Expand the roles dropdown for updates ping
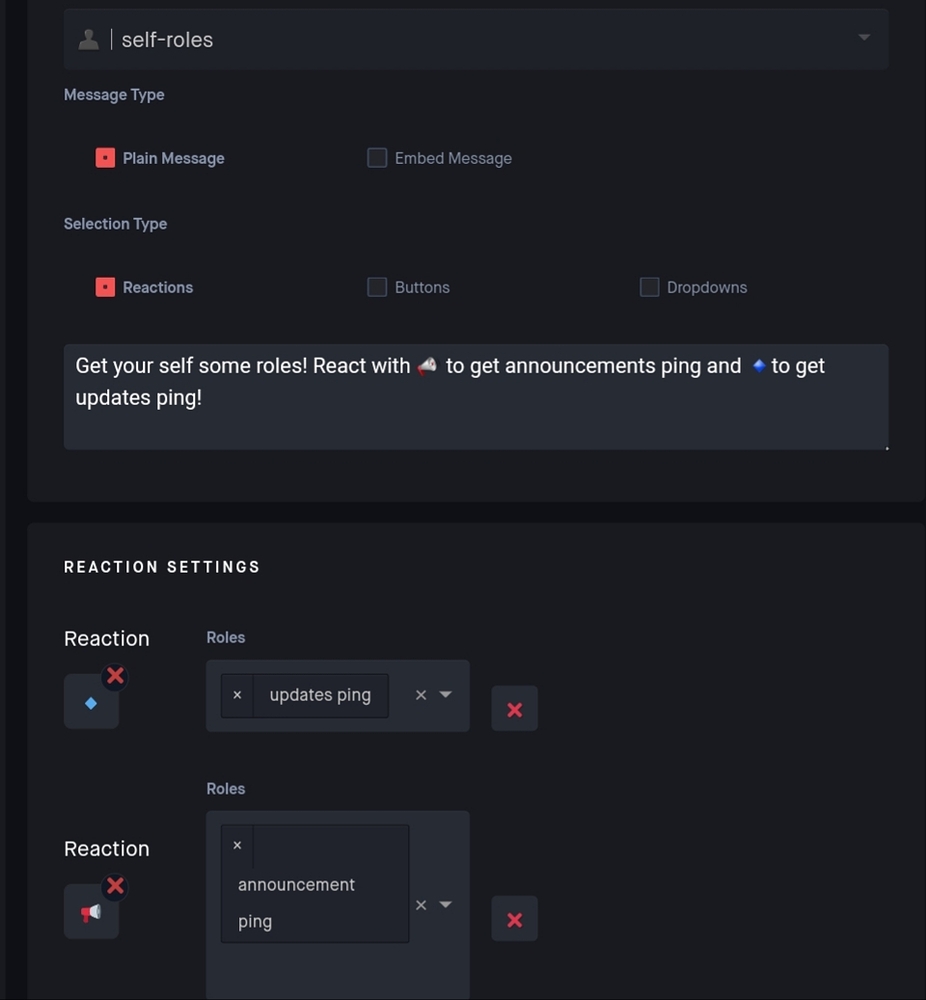This screenshot has height=1000, width=926. pyautogui.click(x=445, y=694)
